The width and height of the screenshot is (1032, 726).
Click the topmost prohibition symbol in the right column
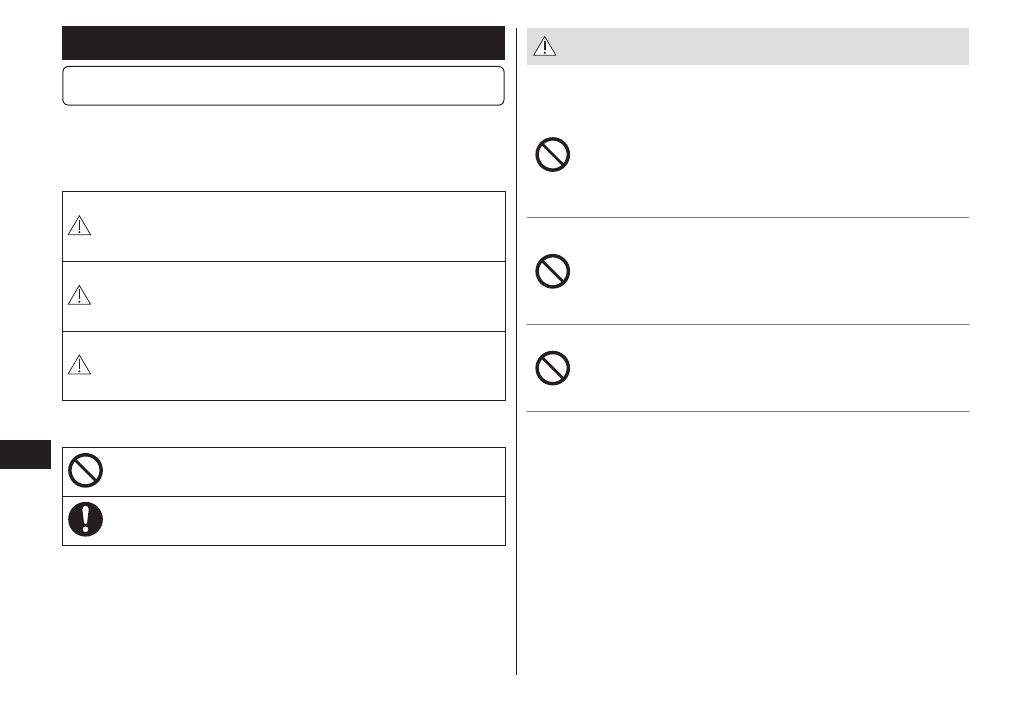[552, 155]
